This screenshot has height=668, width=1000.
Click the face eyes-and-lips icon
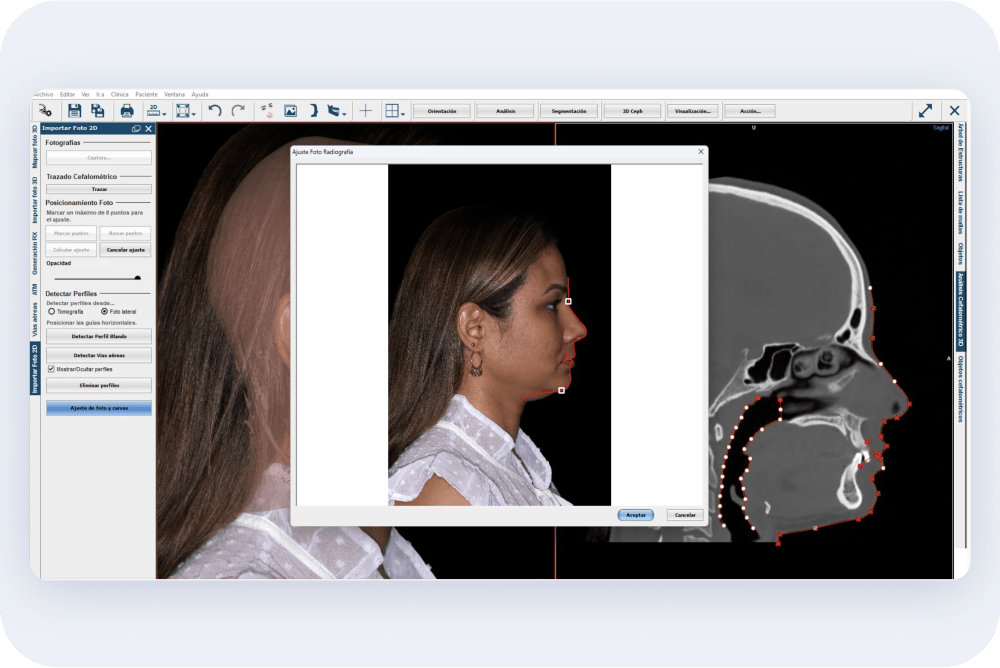(x=267, y=111)
